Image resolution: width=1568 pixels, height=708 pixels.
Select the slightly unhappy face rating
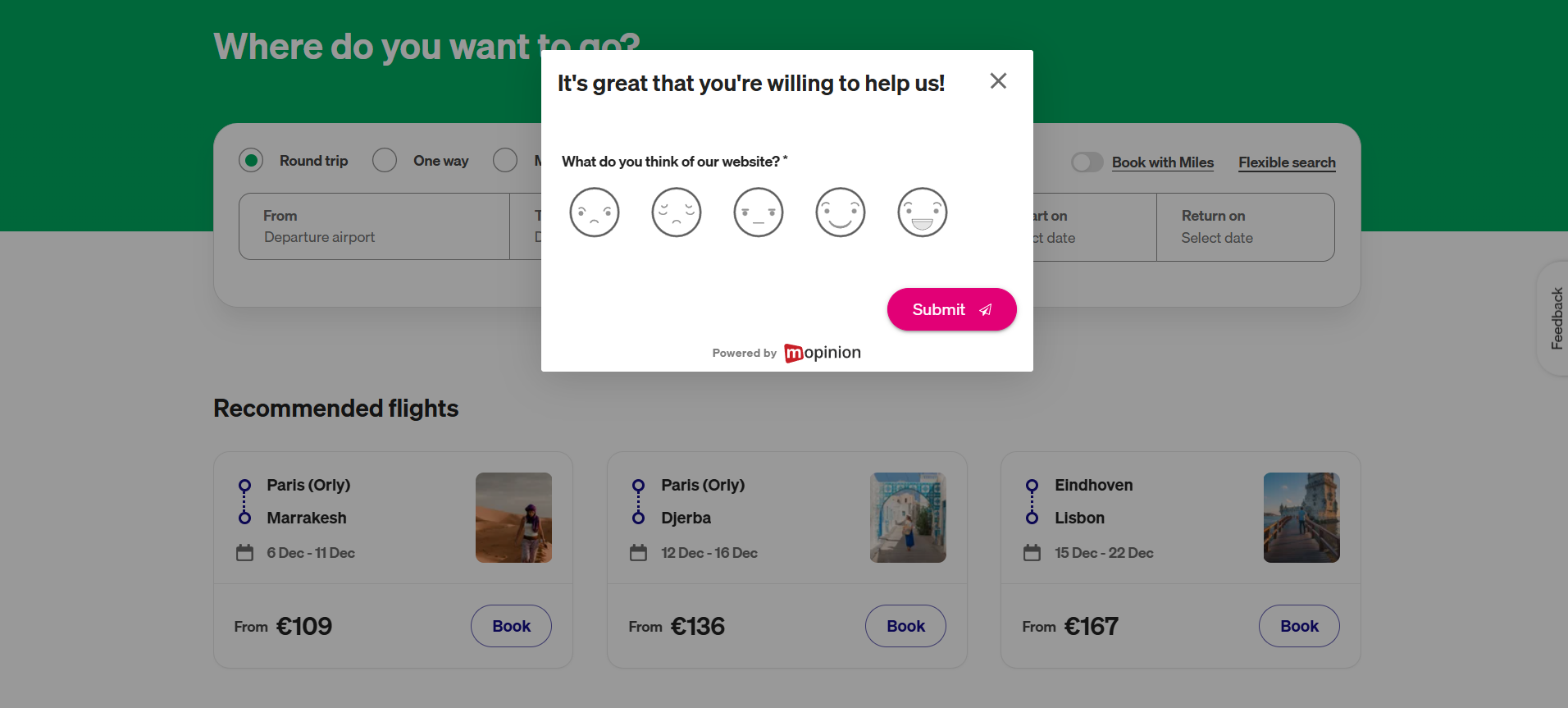click(x=676, y=212)
